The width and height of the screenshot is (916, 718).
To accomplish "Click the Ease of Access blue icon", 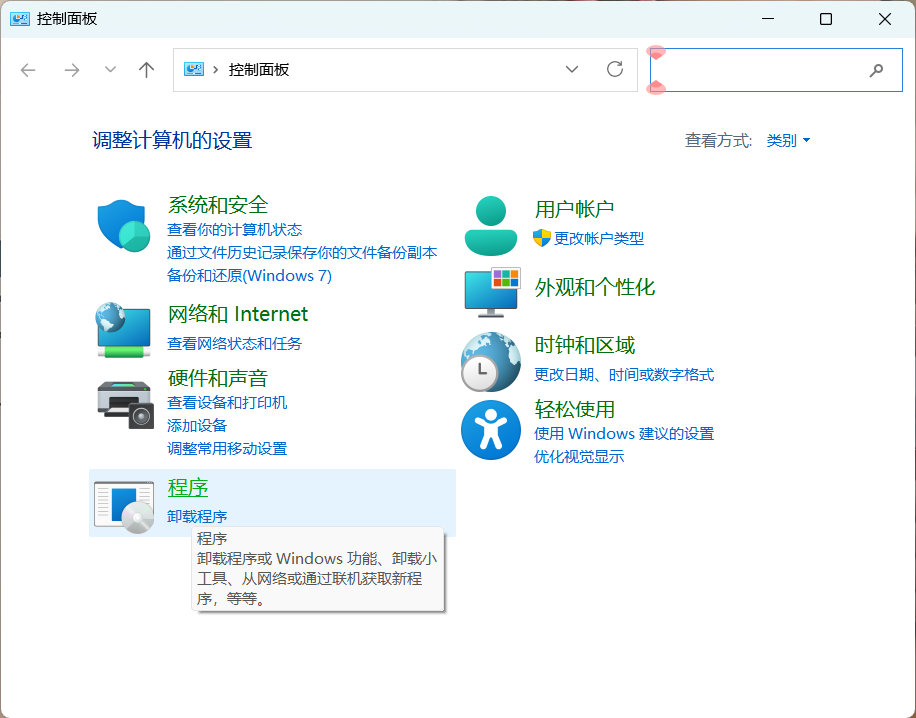I will click(491, 429).
